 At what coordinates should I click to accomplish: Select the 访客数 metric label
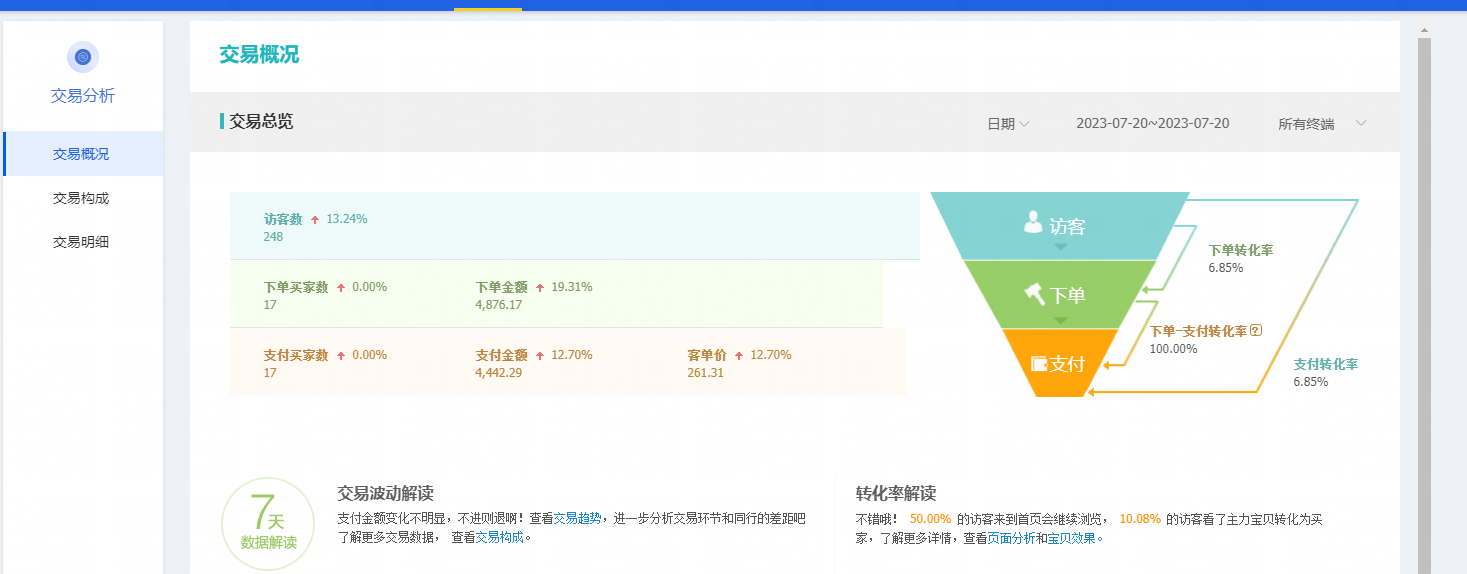click(283, 219)
